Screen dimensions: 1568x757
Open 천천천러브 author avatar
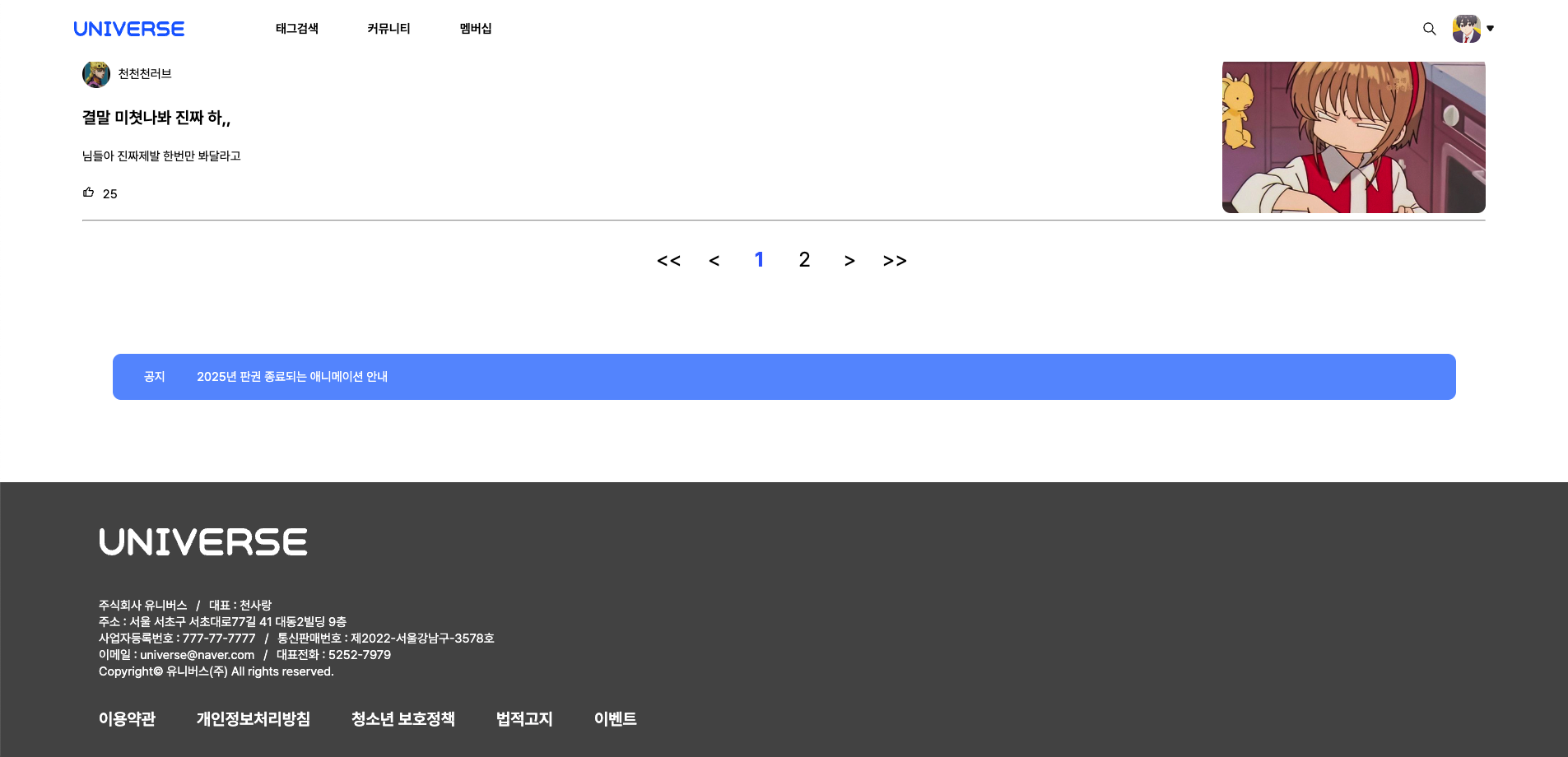(96, 74)
